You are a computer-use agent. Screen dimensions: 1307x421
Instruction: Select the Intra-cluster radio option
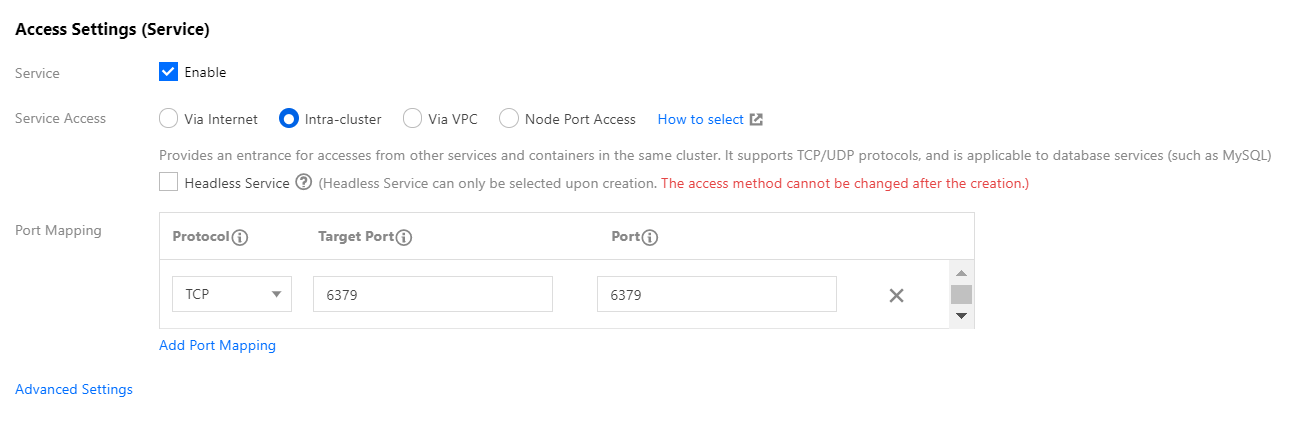pos(289,119)
